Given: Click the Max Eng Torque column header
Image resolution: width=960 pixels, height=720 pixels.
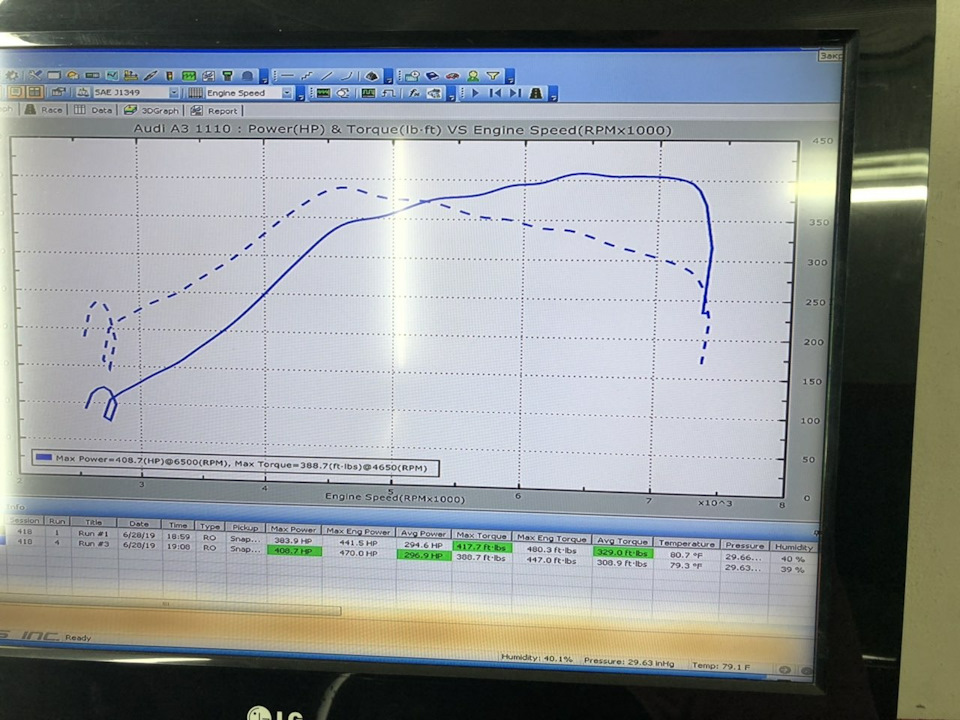Looking at the screenshot, I should tap(552, 538).
